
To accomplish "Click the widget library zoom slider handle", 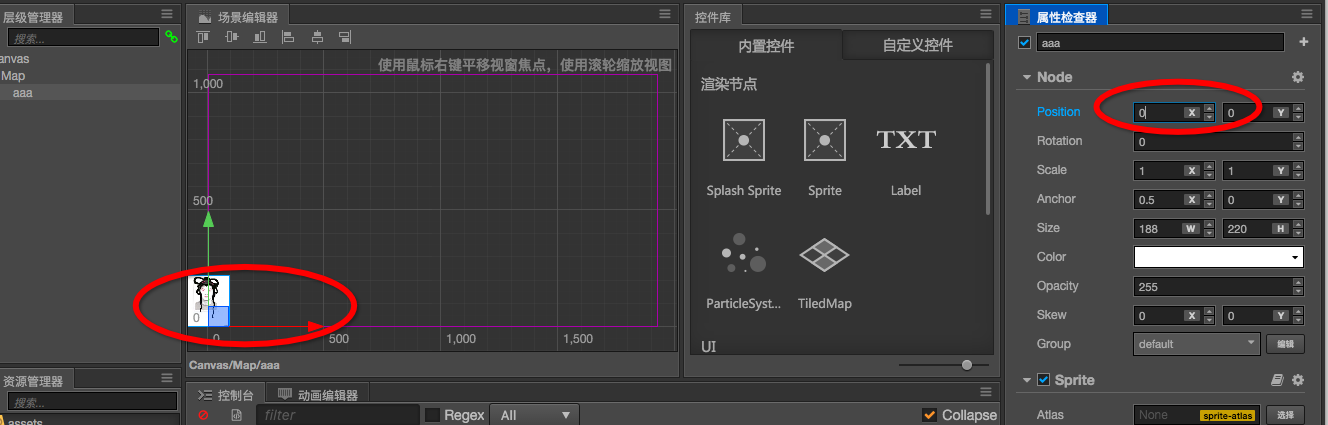I will click(x=967, y=365).
